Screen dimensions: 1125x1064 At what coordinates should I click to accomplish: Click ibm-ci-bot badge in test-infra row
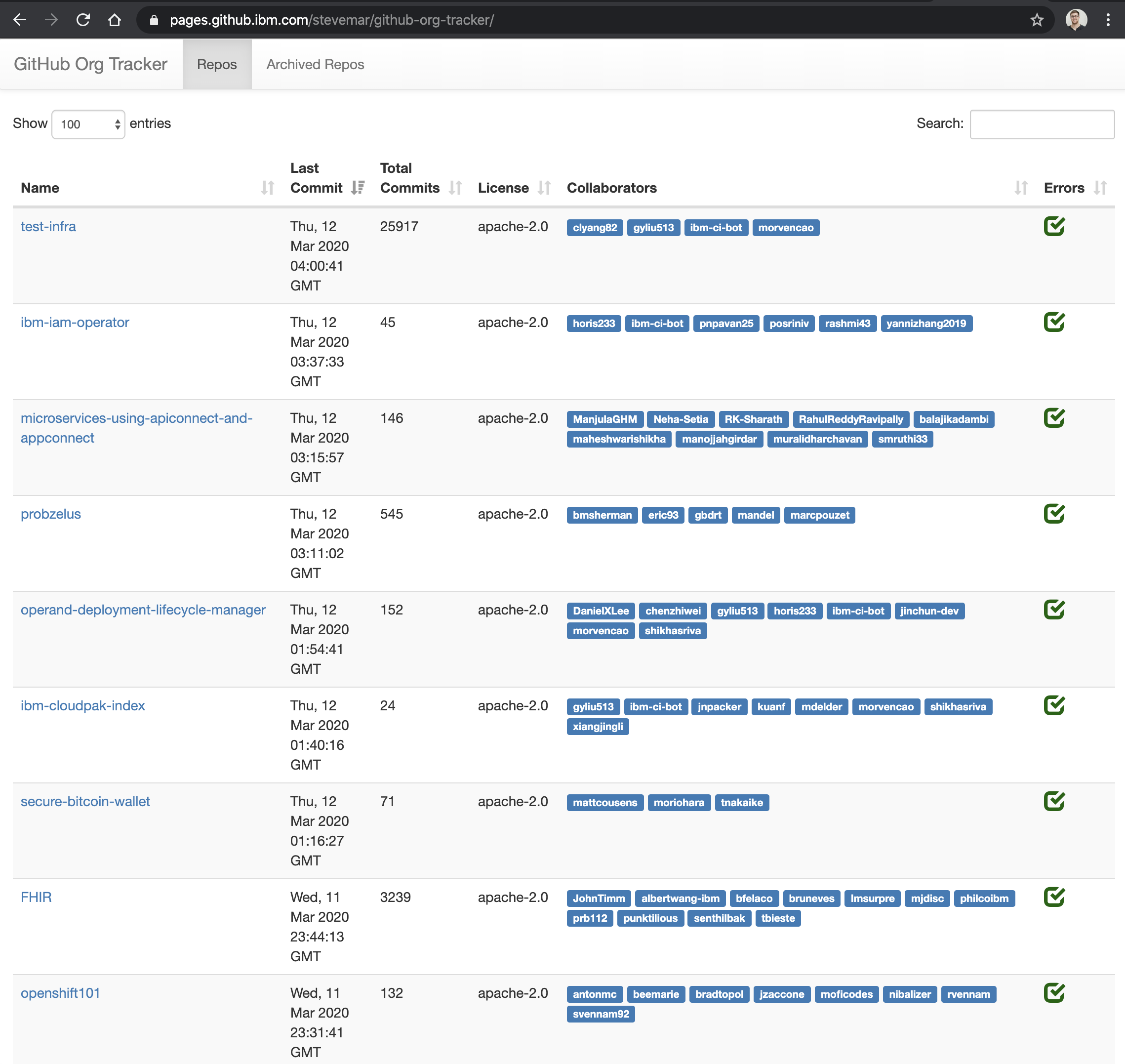[716, 227]
